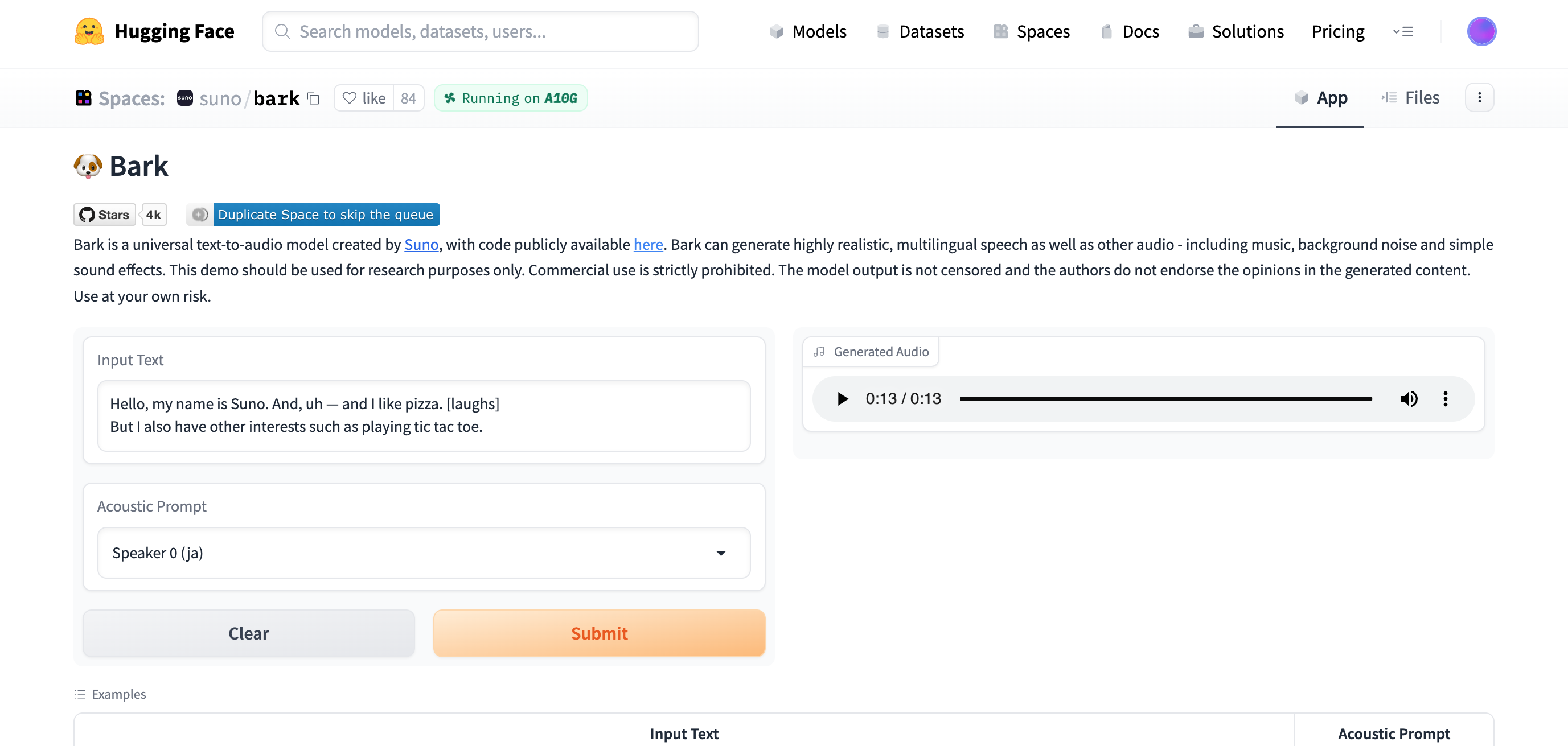This screenshot has height=746, width=1568.
Task: Switch to the App tab
Action: (1320, 98)
